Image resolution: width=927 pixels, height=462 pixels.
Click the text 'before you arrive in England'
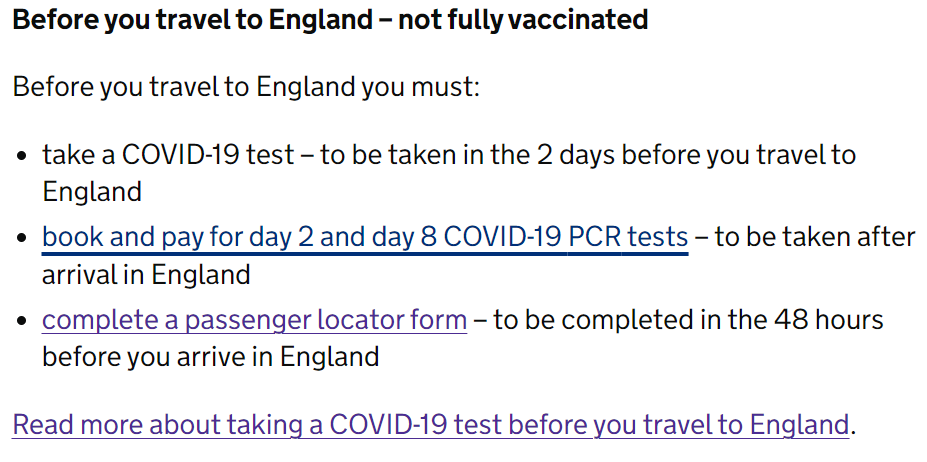tap(210, 357)
